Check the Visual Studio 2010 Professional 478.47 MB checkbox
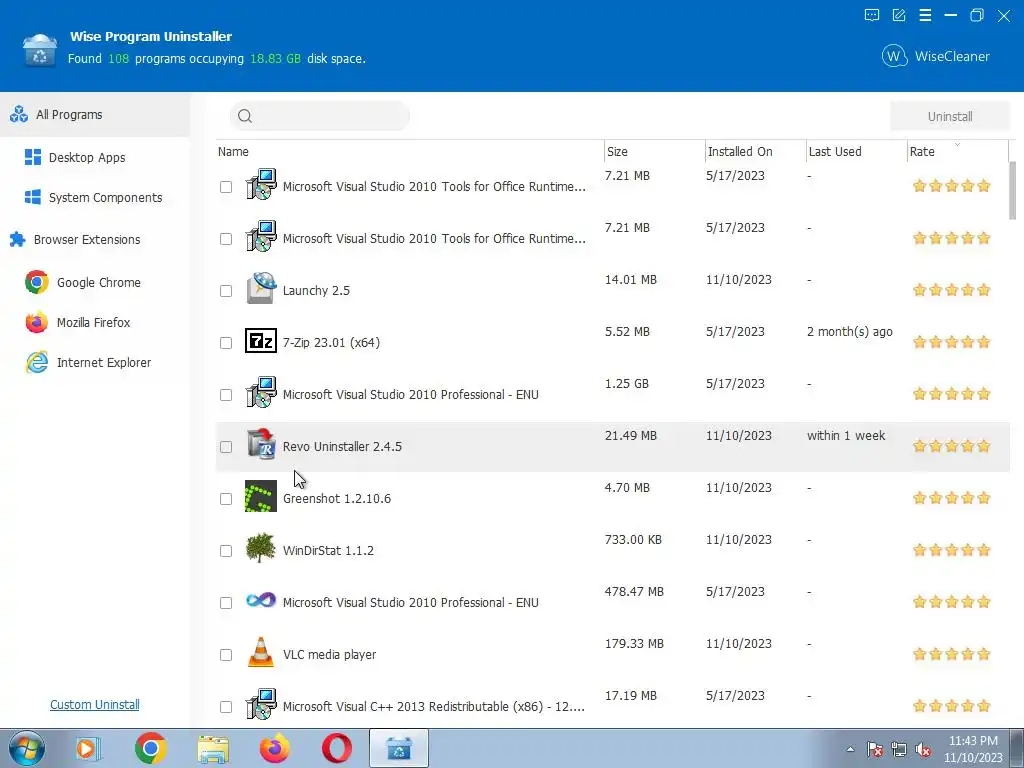 tap(226, 603)
